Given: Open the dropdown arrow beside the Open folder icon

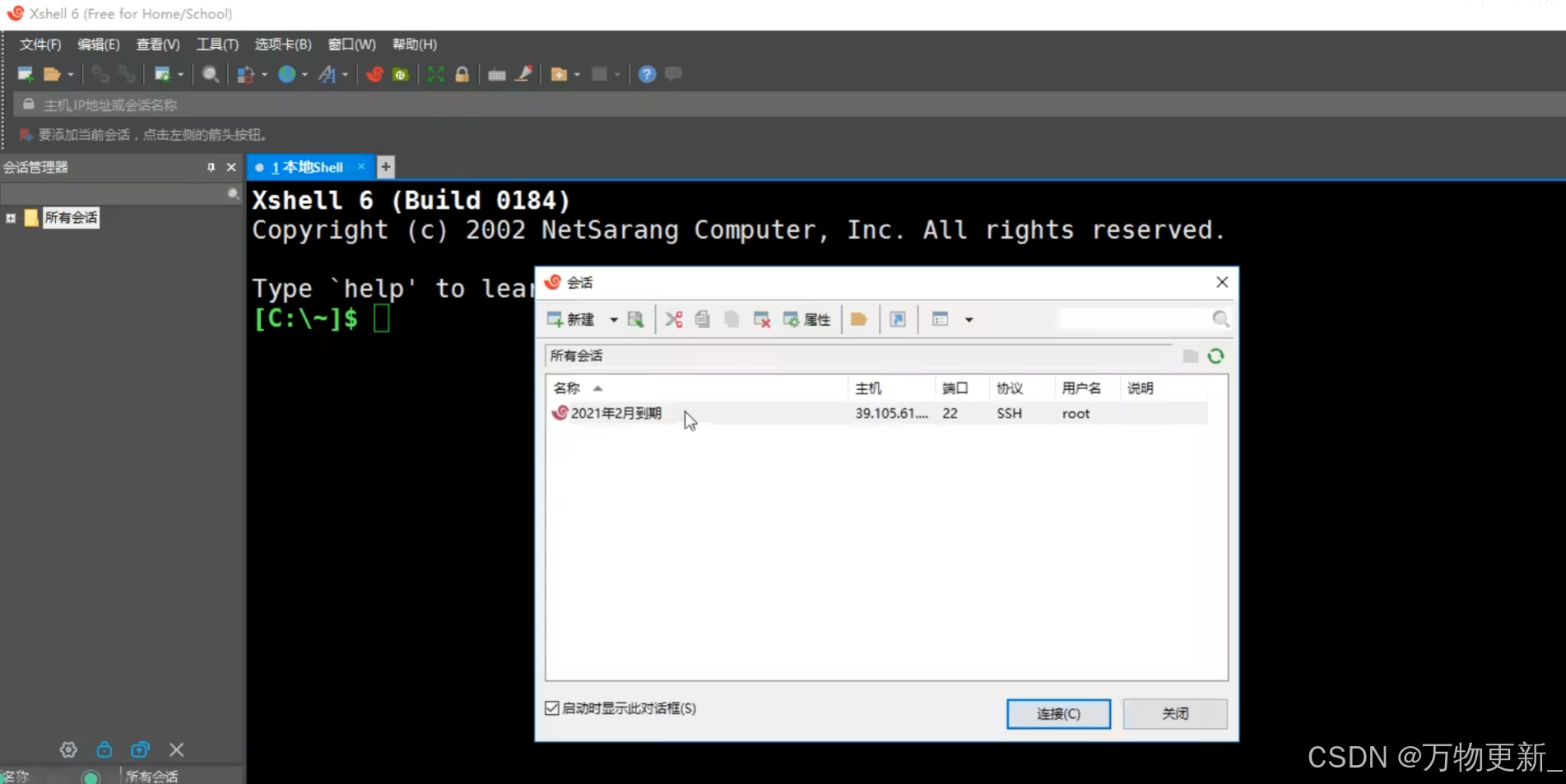Looking at the screenshot, I should [71, 74].
